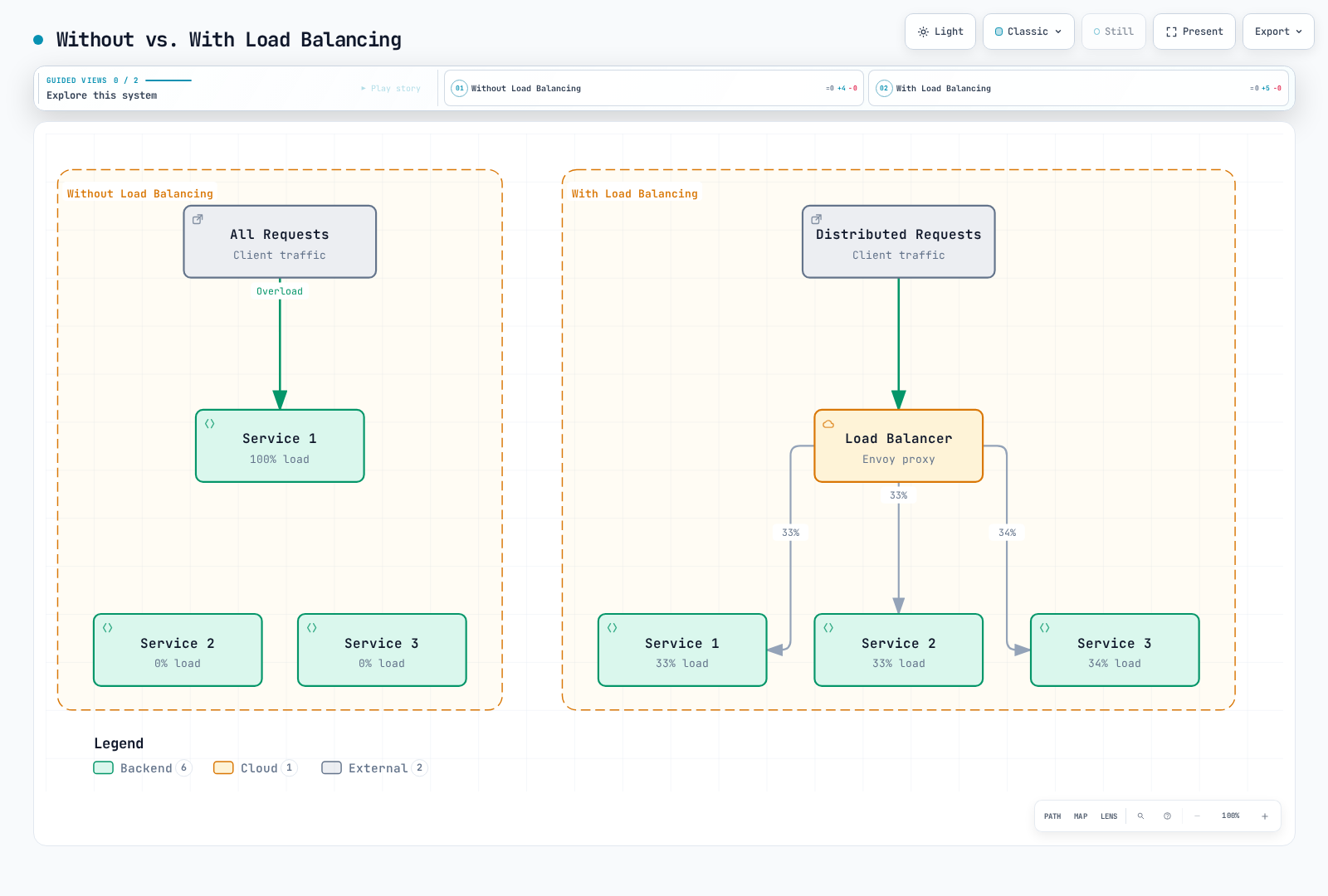The image size is (1328, 896).
Task: Click the zoom in plus button
Action: tap(1265, 816)
